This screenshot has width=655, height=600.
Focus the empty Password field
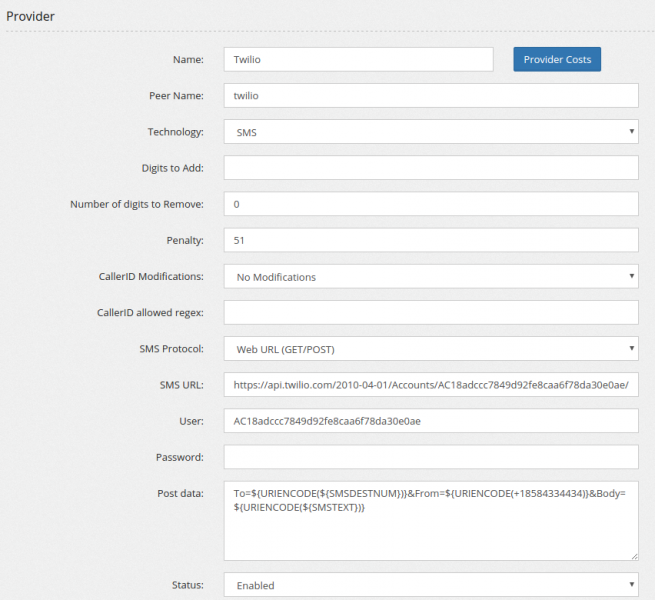(x=430, y=457)
